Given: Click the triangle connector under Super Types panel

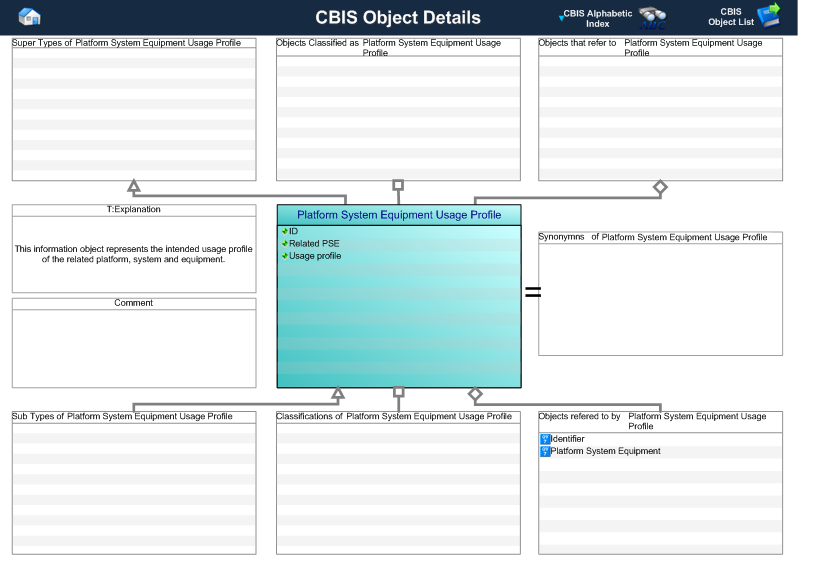Looking at the screenshot, I should [134, 185].
